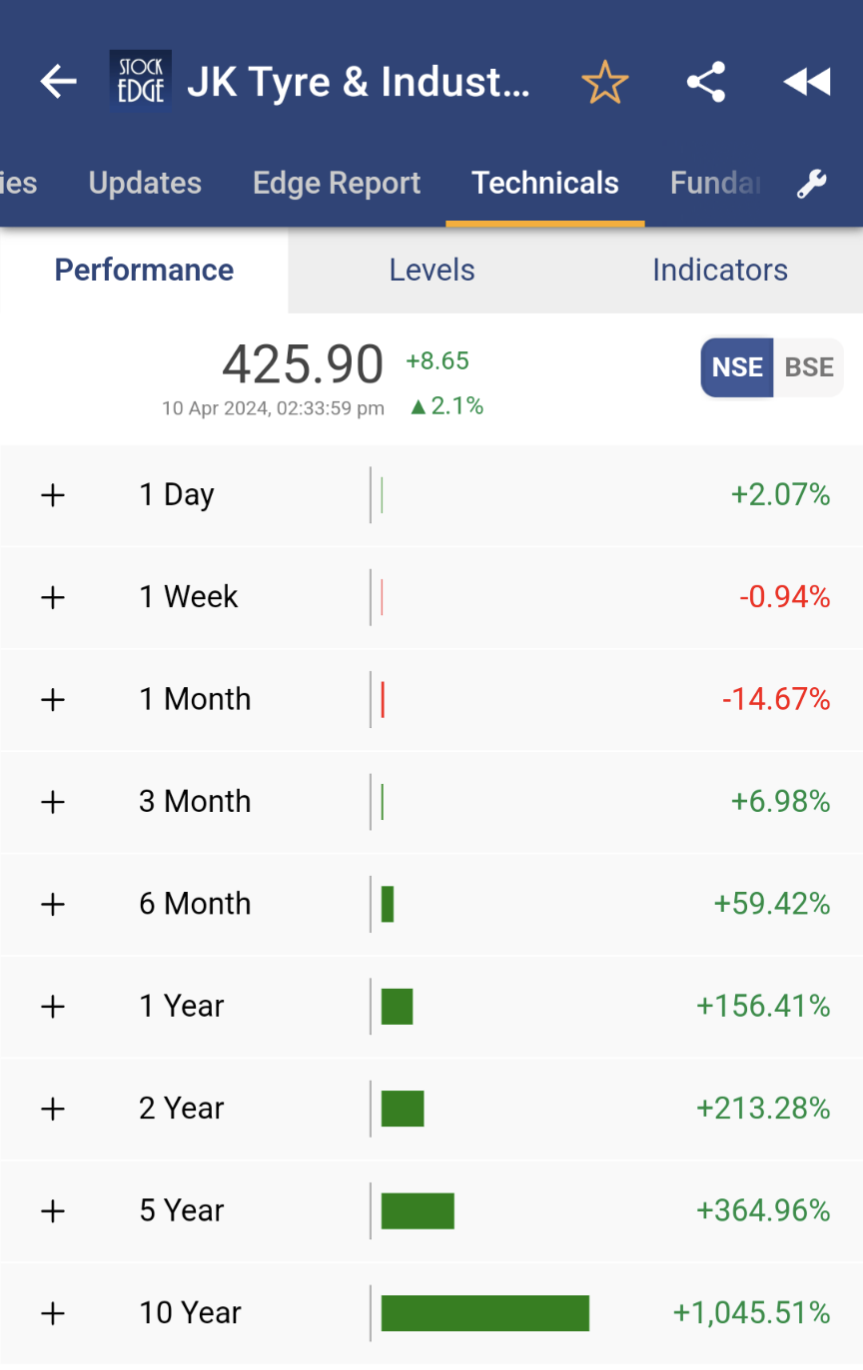
Task: Expand the 1 Day performance row
Action: 52,495
